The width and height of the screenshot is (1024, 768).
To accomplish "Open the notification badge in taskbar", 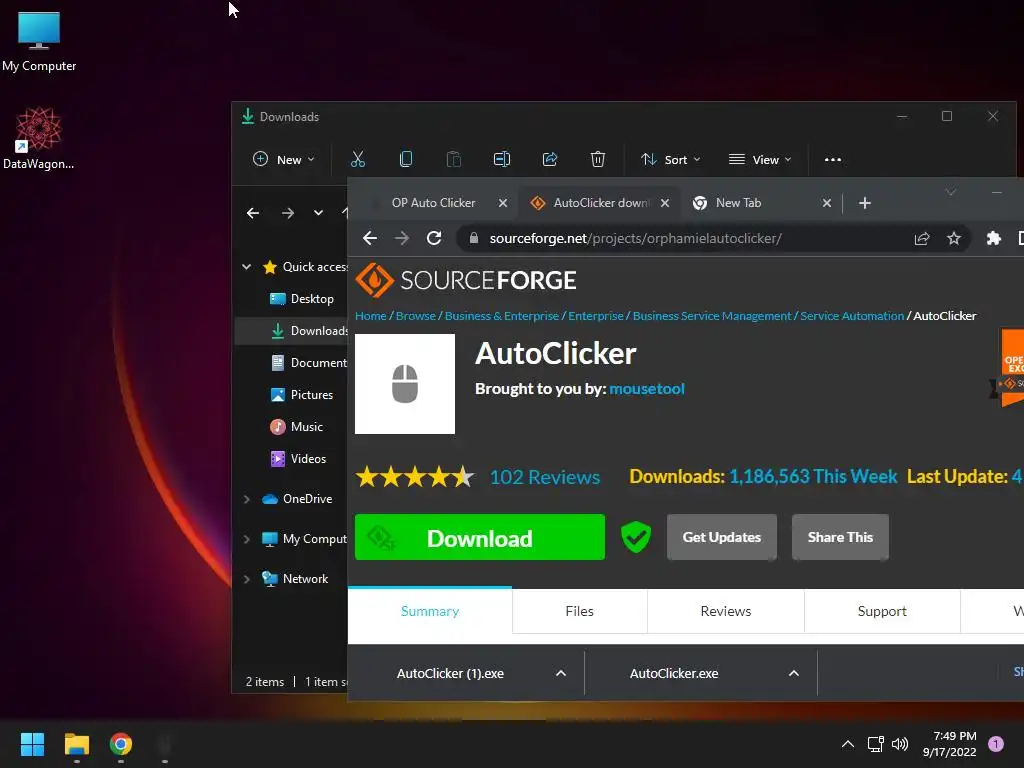I will coord(995,744).
